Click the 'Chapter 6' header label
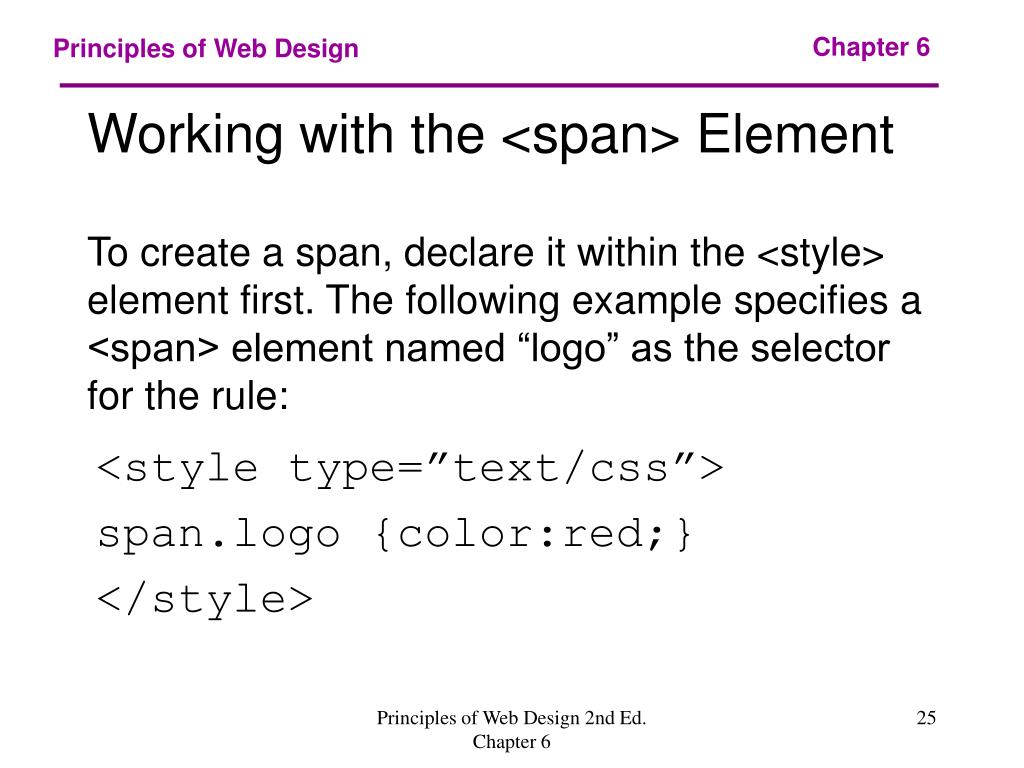The image size is (1024, 768). 871,47
